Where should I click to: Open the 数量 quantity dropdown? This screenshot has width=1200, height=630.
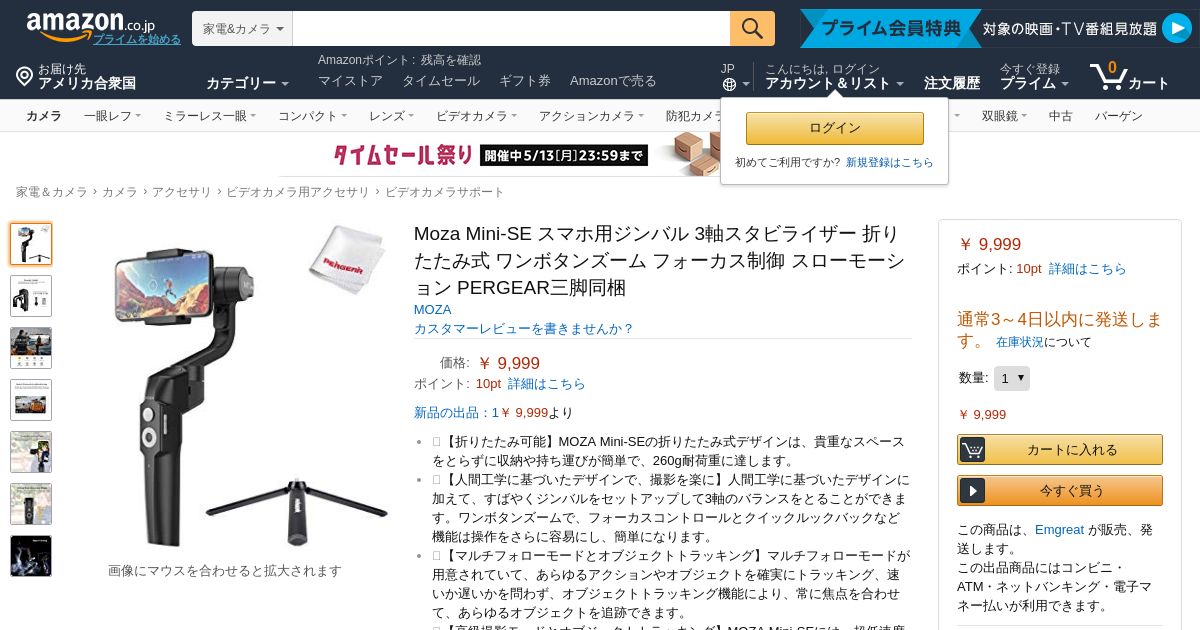(1012, 378)
